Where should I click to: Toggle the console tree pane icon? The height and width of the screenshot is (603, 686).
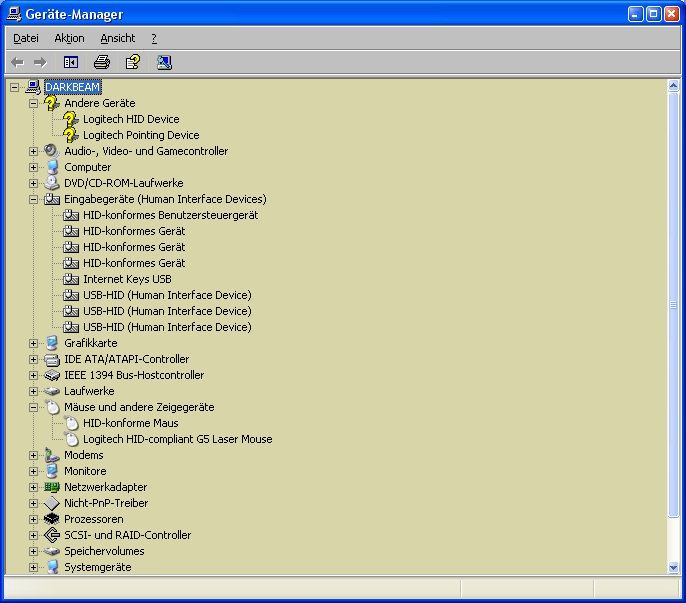[x=71, y=62]
